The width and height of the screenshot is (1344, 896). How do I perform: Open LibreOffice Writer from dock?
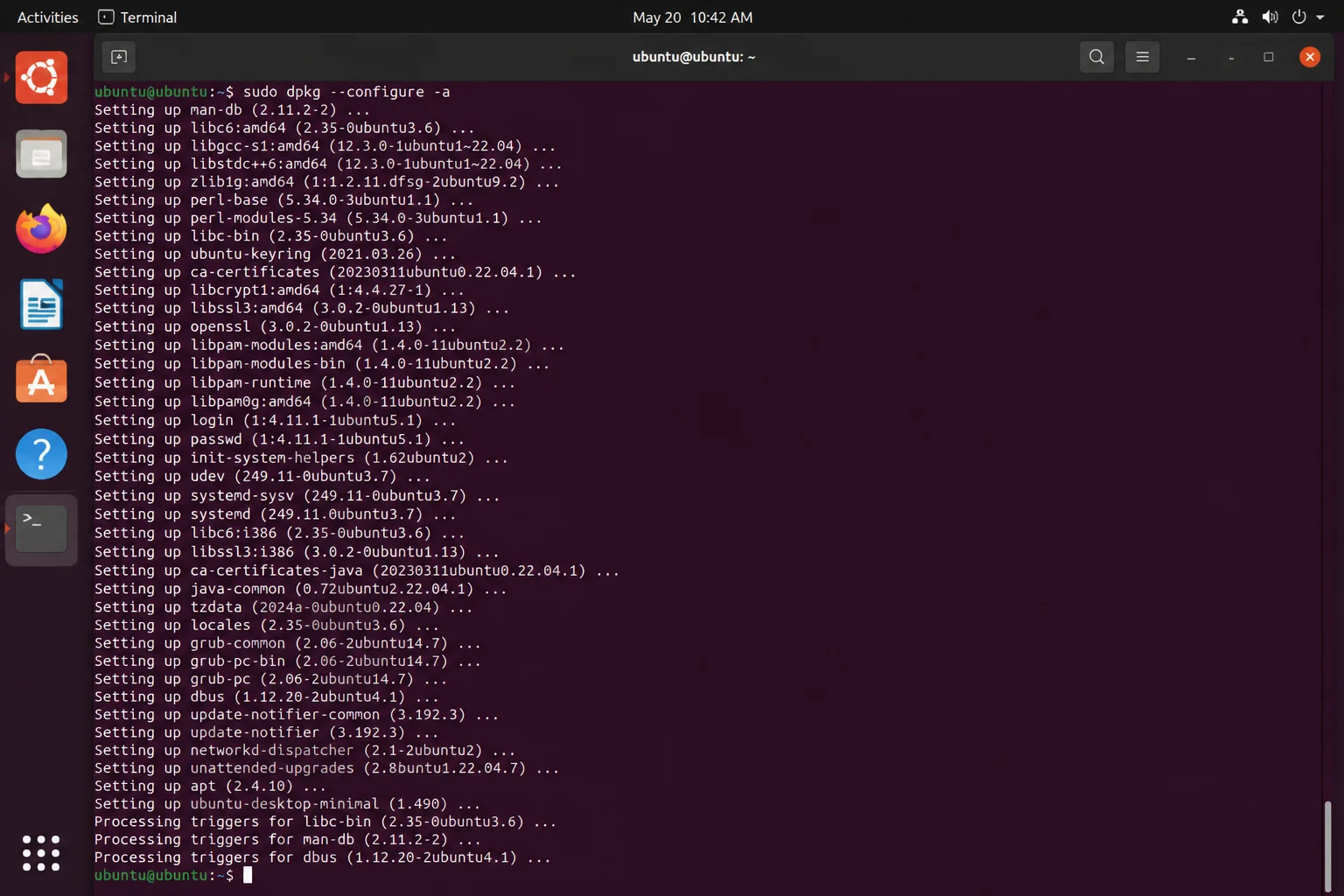41,304
